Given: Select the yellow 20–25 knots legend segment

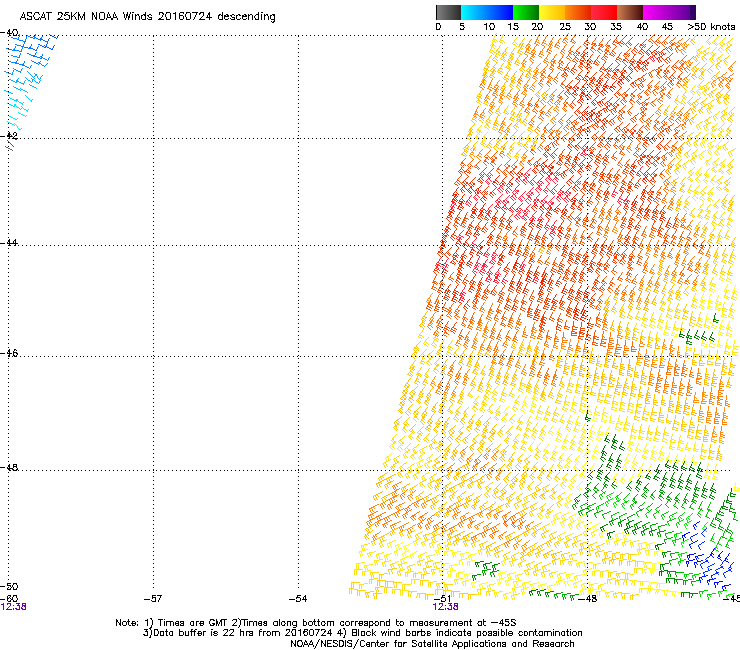Looking at the screenshot, I should coord(552,12).
